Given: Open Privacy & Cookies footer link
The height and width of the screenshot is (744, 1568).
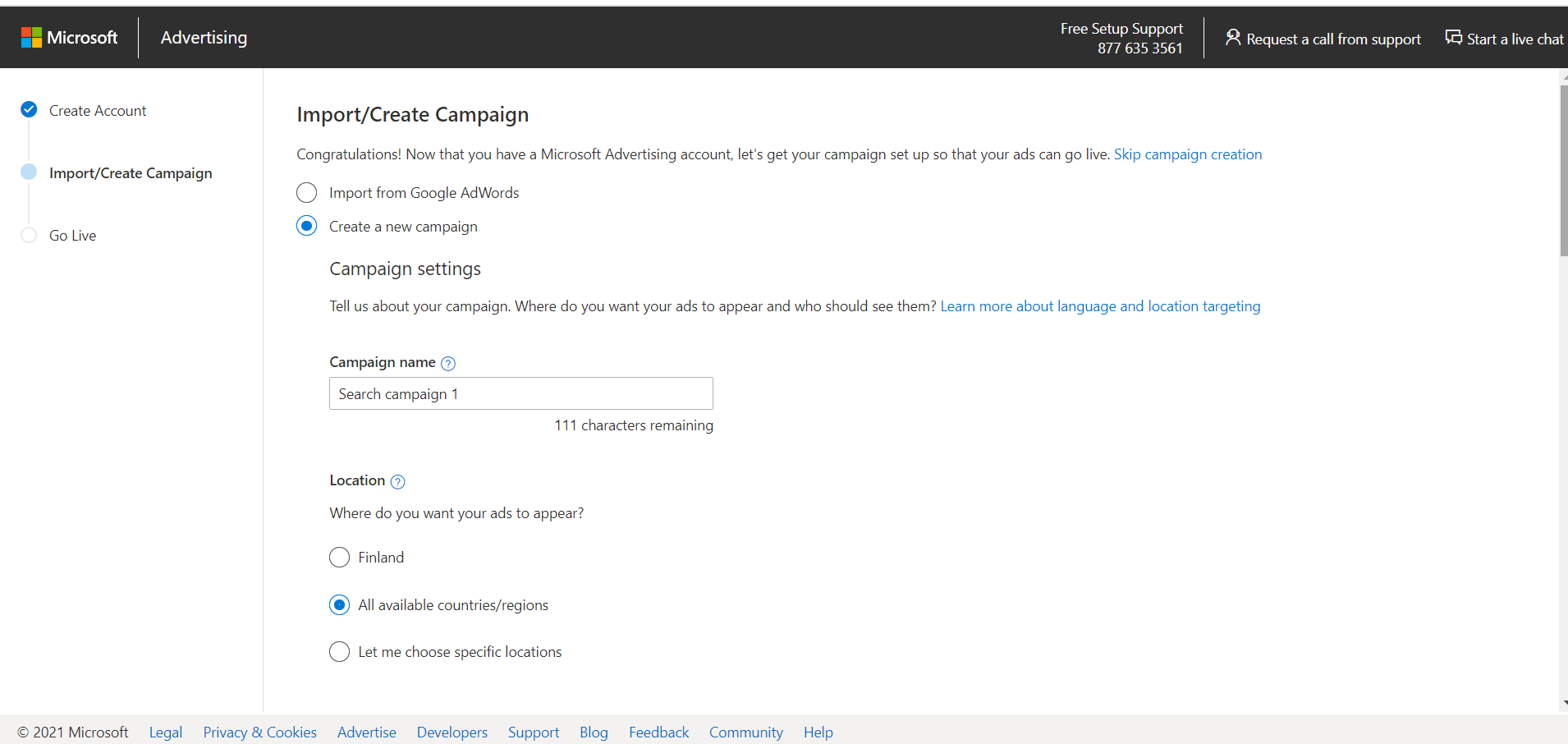Looking at the screenshot, I should point(260,733).
